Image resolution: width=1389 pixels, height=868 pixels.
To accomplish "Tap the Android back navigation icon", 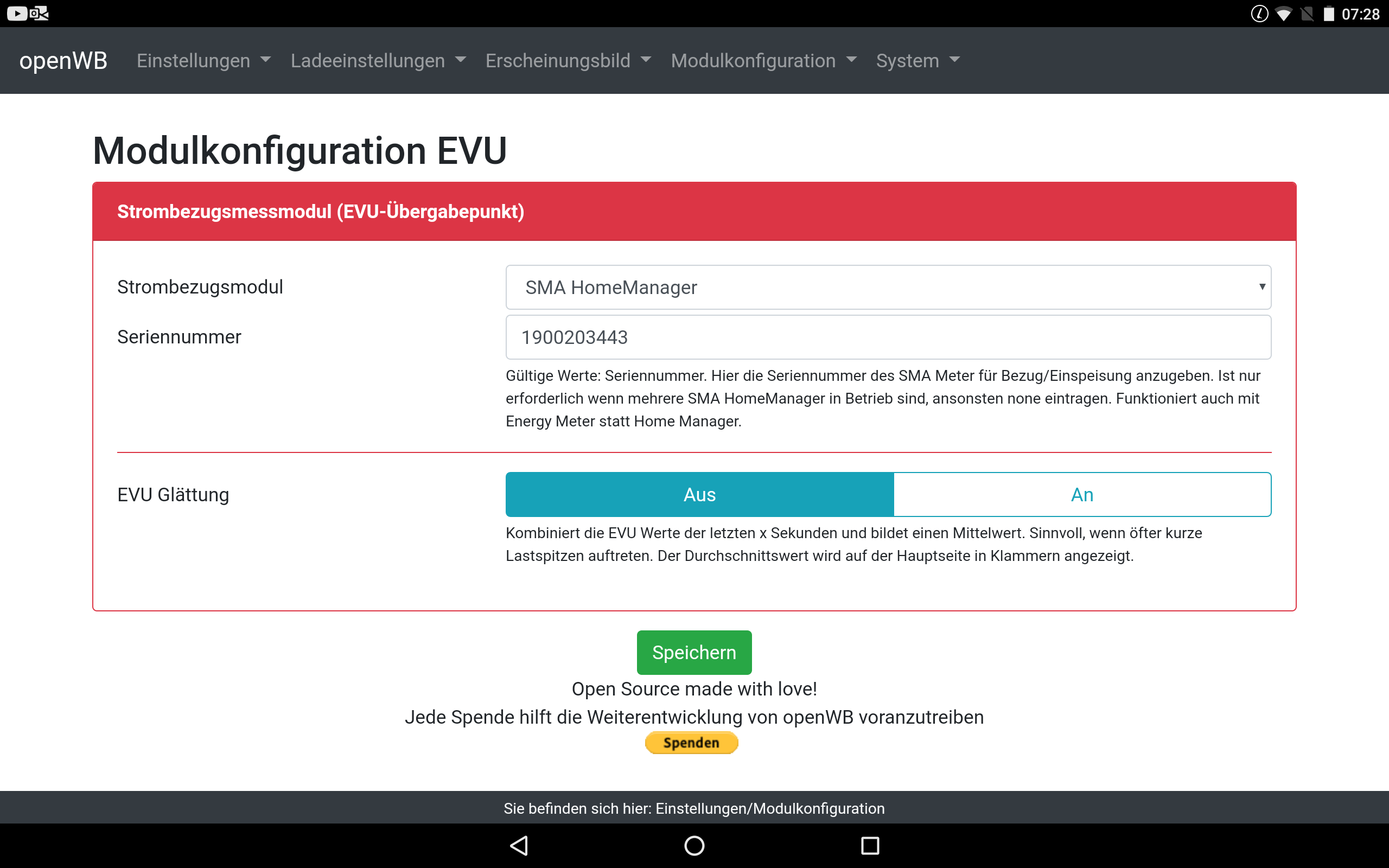I will 519,845.
